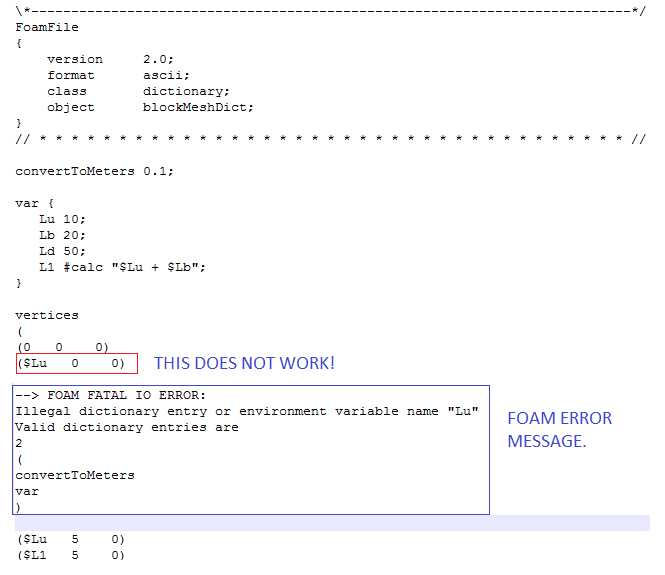Select the 'version 2.0;' line

(x=110, y=59)
